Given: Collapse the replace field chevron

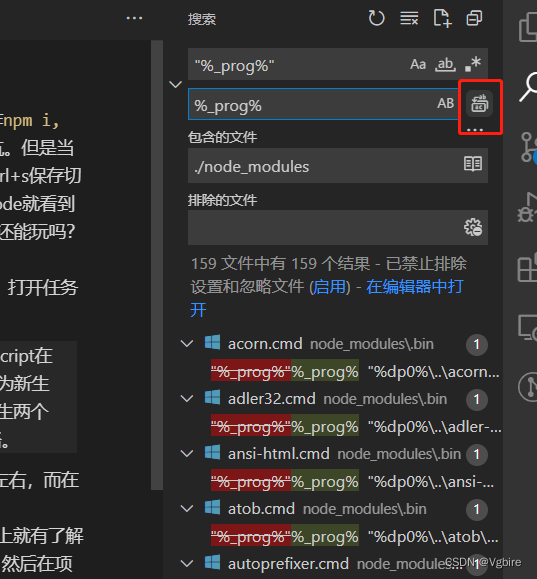Looking at the screenshot, I should coord(175,85).
